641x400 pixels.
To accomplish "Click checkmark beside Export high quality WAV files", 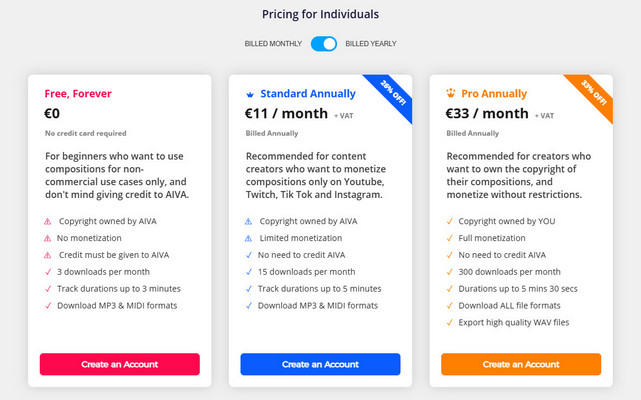I will tap(450, 323).
